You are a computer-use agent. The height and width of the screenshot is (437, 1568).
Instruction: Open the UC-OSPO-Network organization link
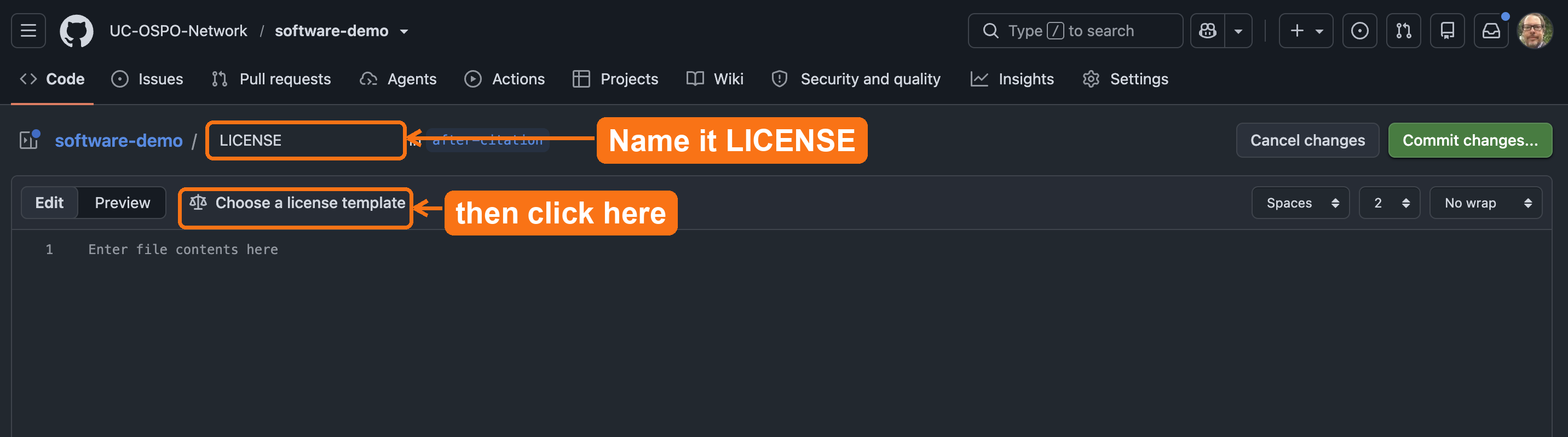[178, 31]
